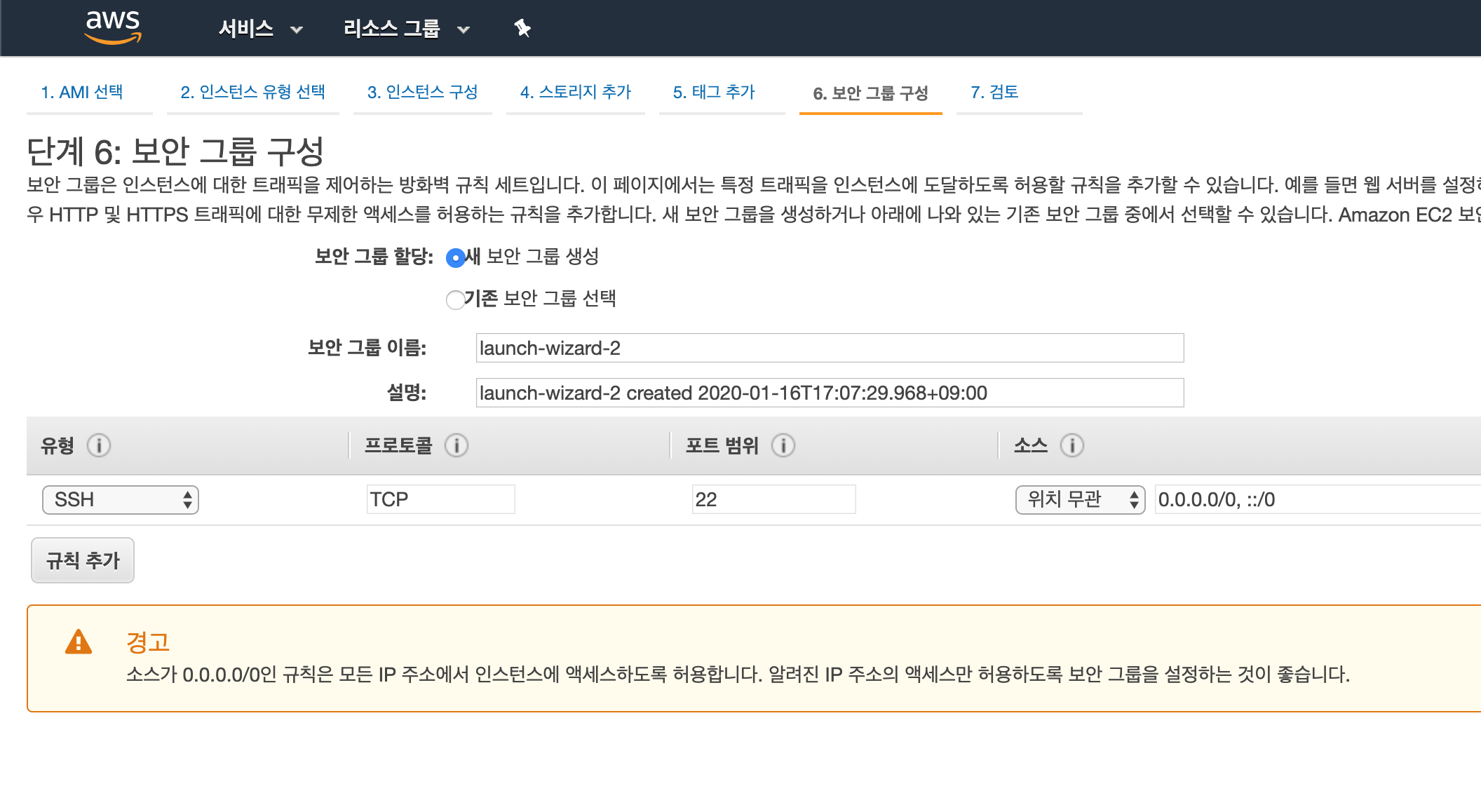Click the 규칙 추가 button
The image size is (1481, 812).
83,560
